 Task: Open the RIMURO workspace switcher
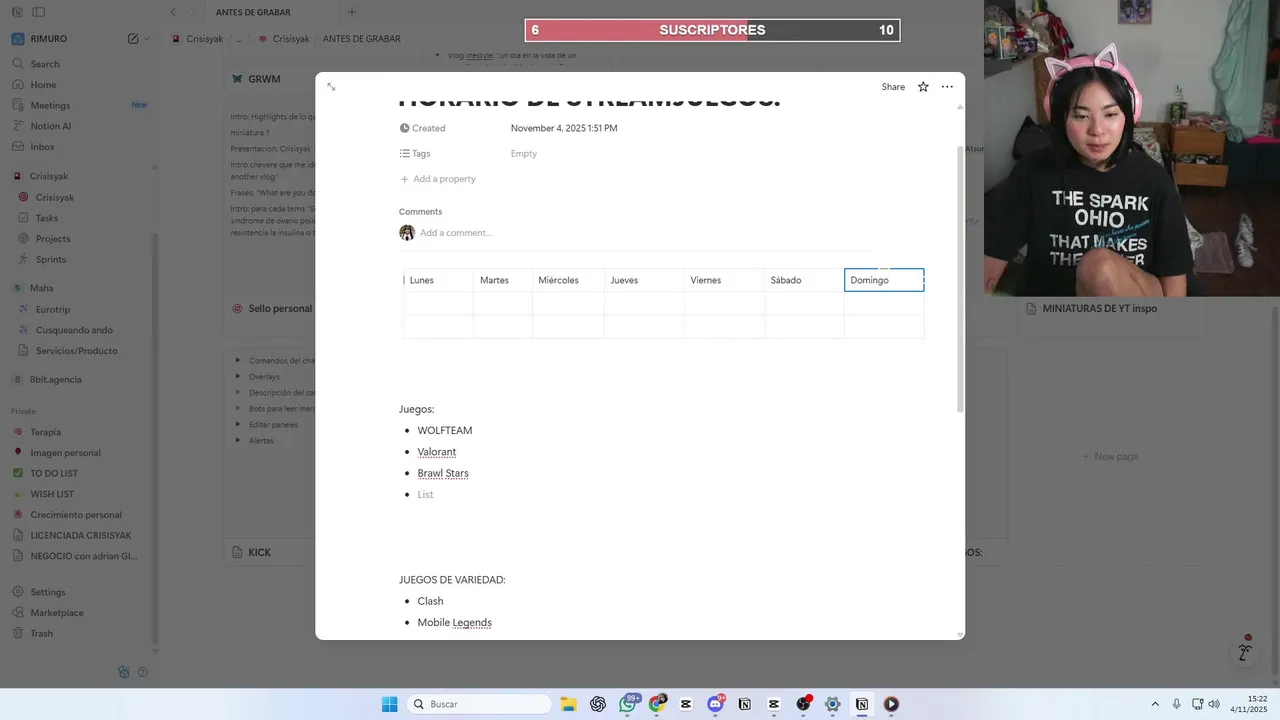tap(48, 39)
